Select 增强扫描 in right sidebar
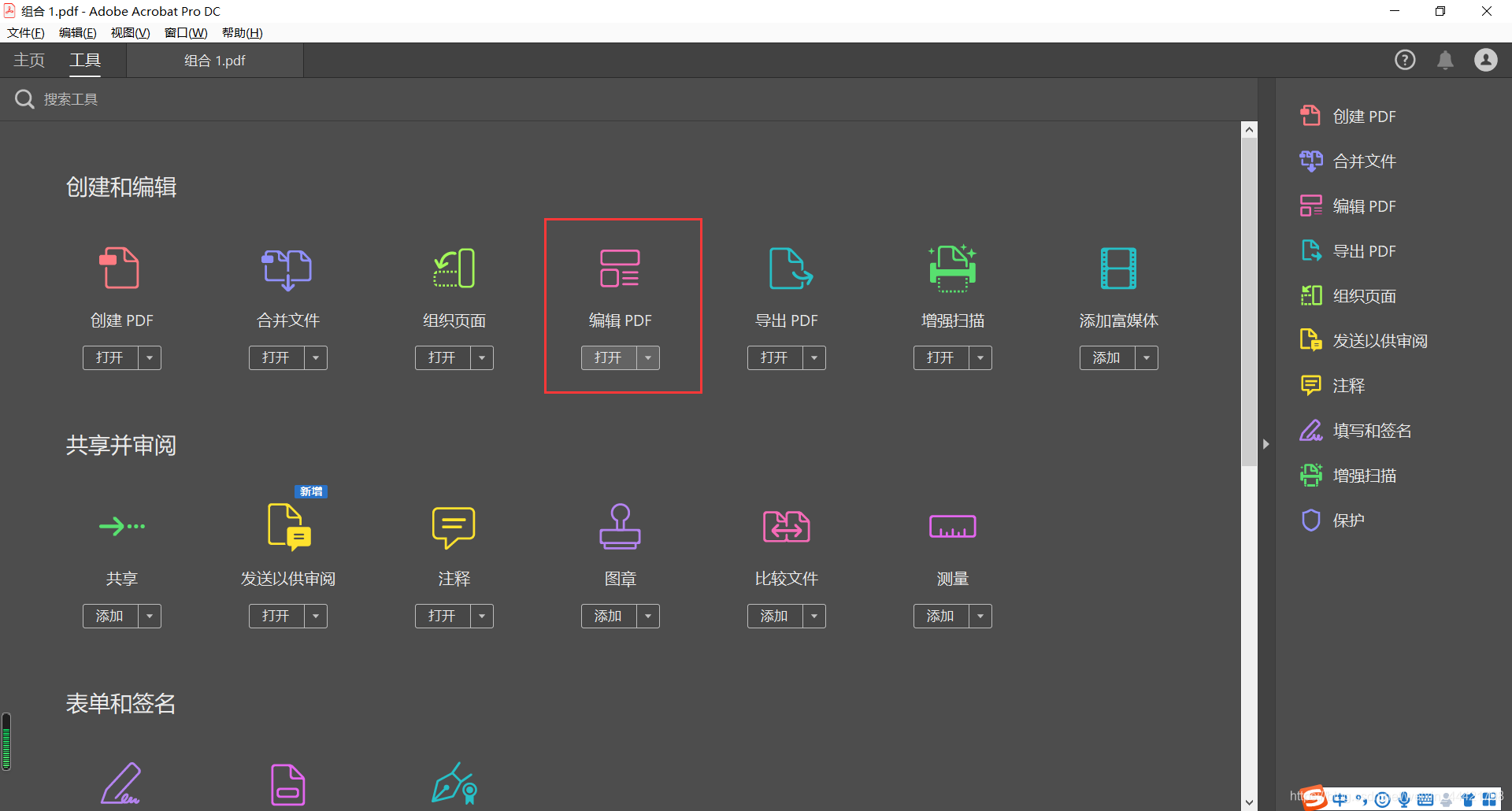This screenshot has height=811, width=1512. (x=1347, y=476)
